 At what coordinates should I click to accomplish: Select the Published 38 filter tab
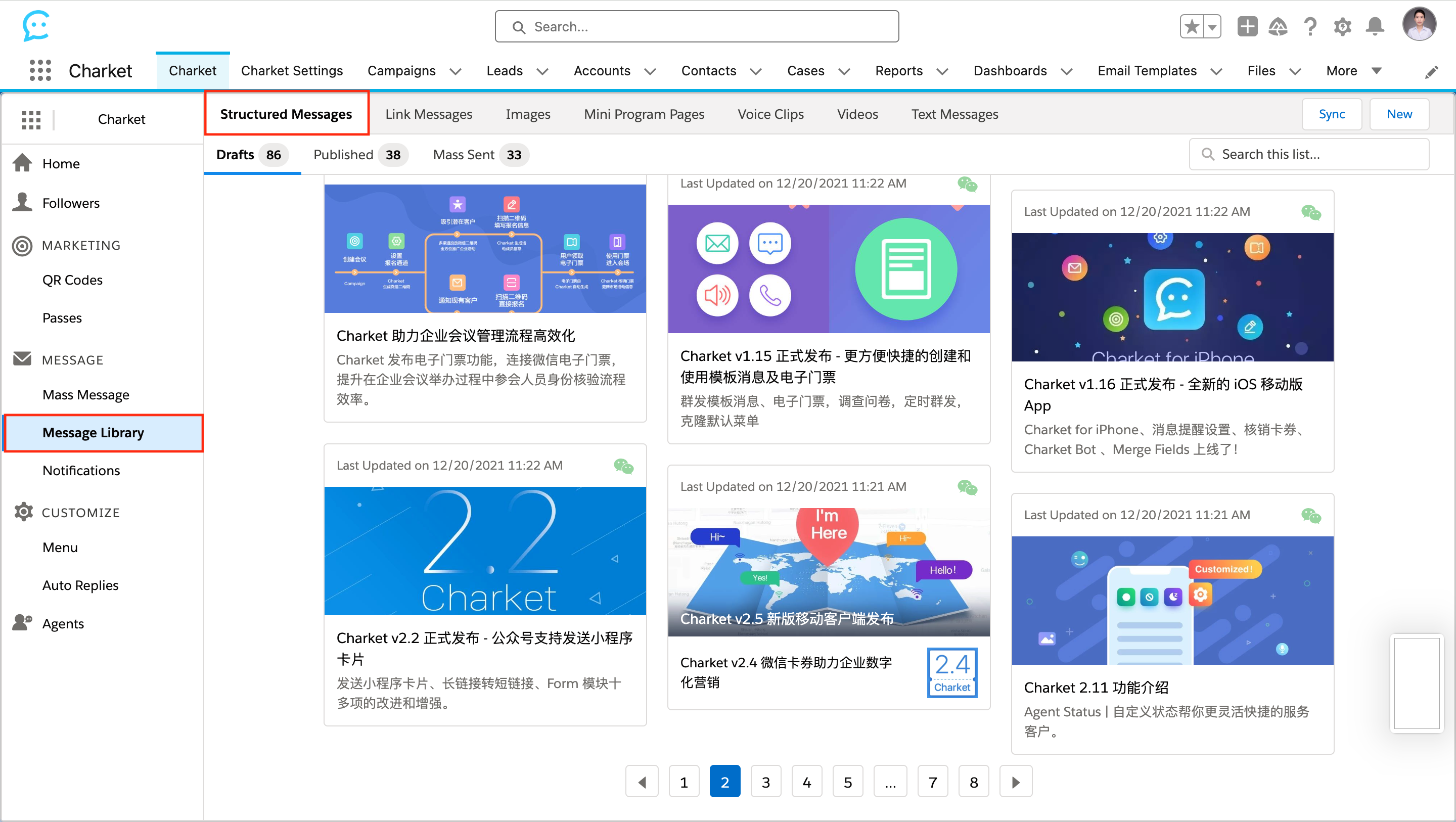pos(360,154)
